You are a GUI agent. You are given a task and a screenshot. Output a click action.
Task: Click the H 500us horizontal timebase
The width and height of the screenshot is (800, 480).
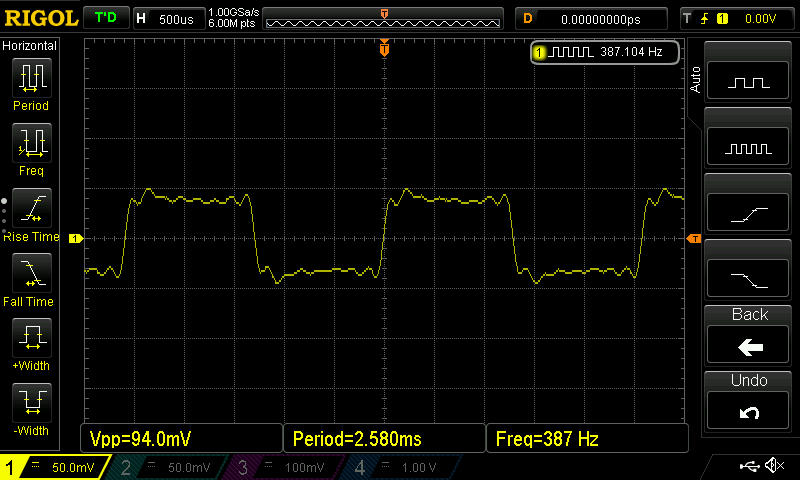(169, 19)
